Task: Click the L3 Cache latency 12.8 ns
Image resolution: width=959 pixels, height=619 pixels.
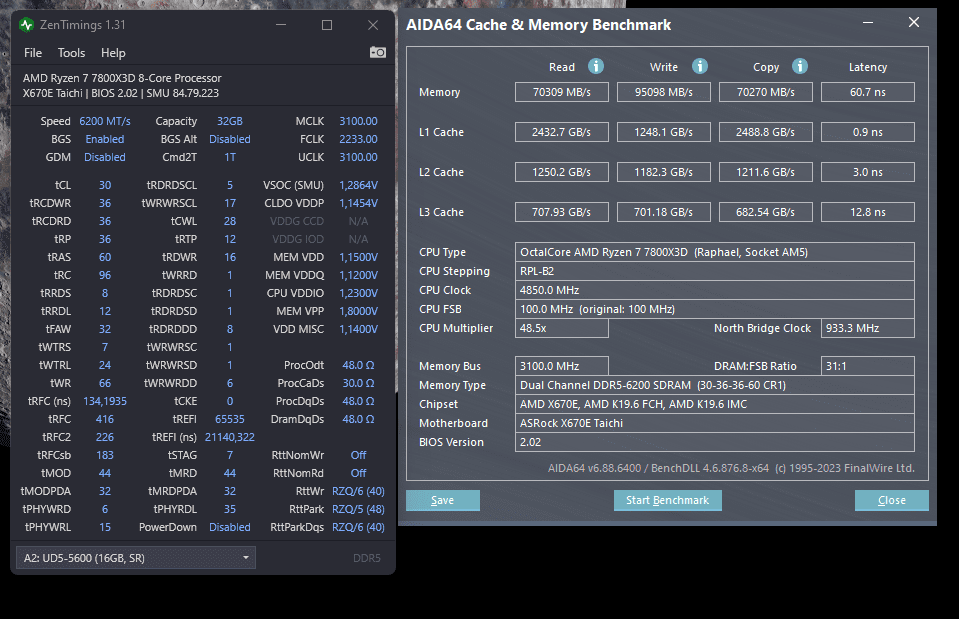Action: click(x=868, y=212)
